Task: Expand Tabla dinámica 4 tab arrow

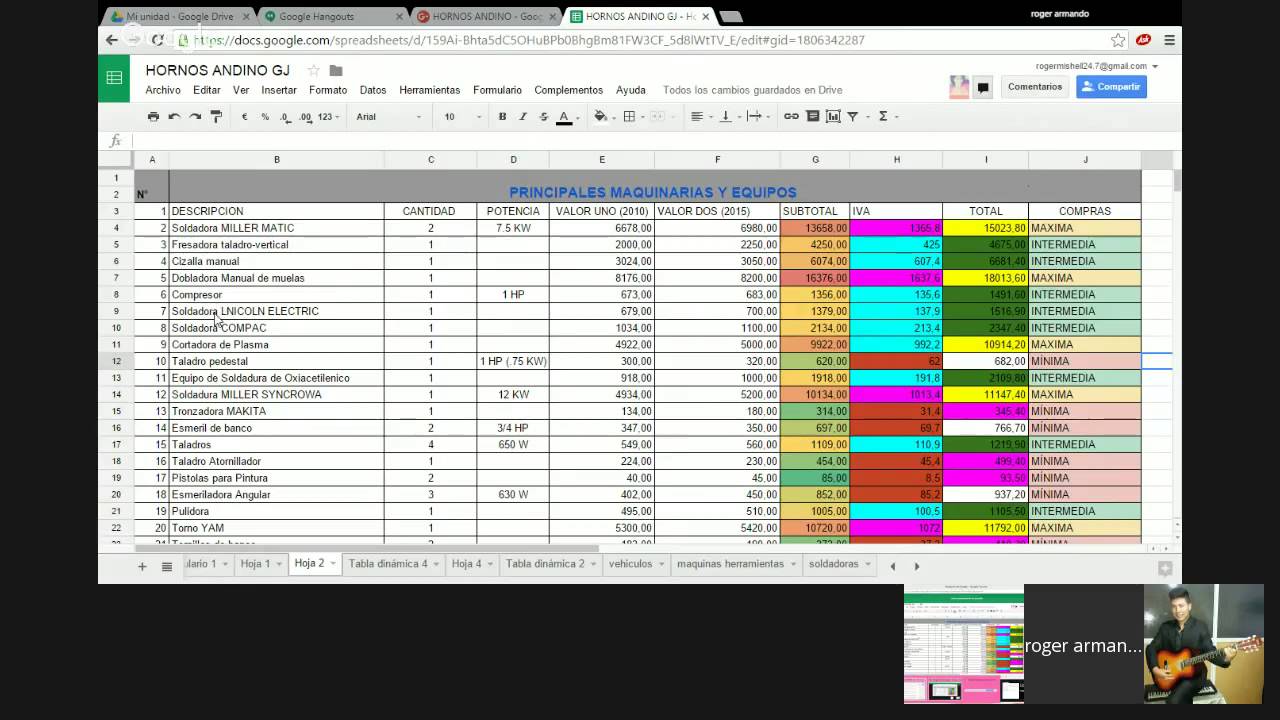Action: click(x=436, y=565)
